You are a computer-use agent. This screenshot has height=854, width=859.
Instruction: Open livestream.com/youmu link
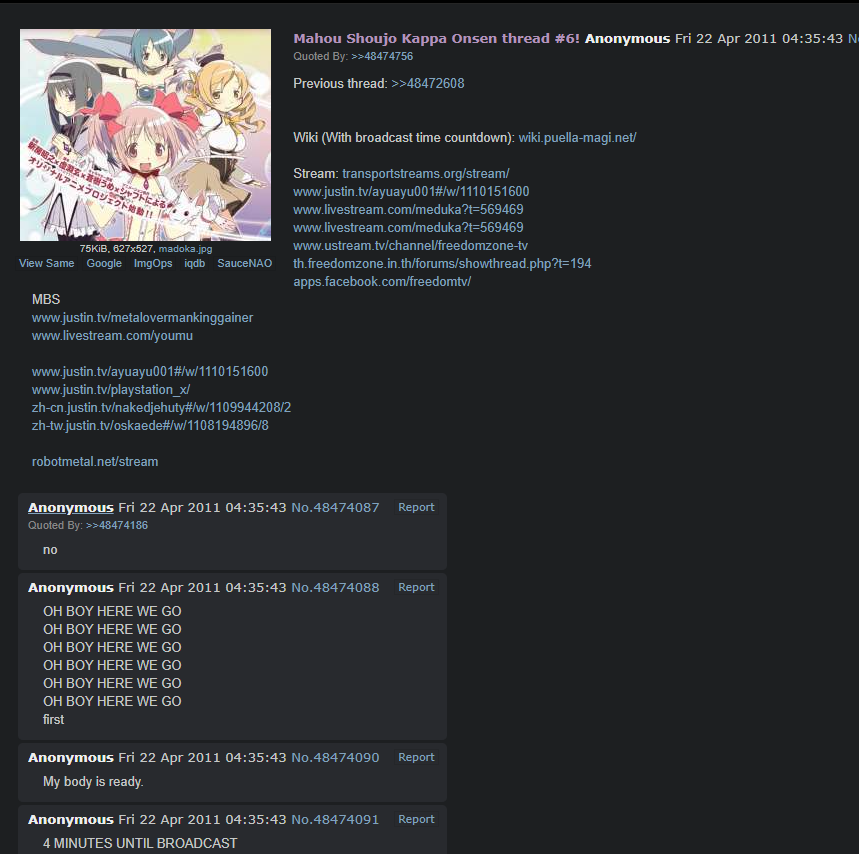[x=112, y=336]
